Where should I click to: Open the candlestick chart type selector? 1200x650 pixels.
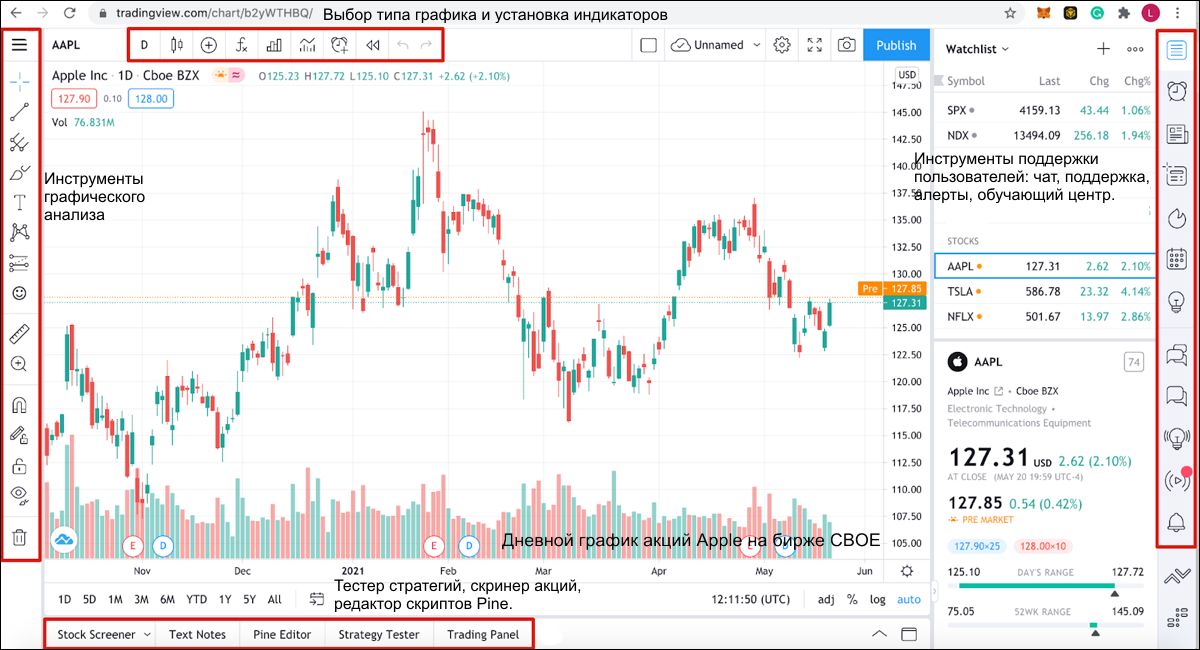(177, 45)
